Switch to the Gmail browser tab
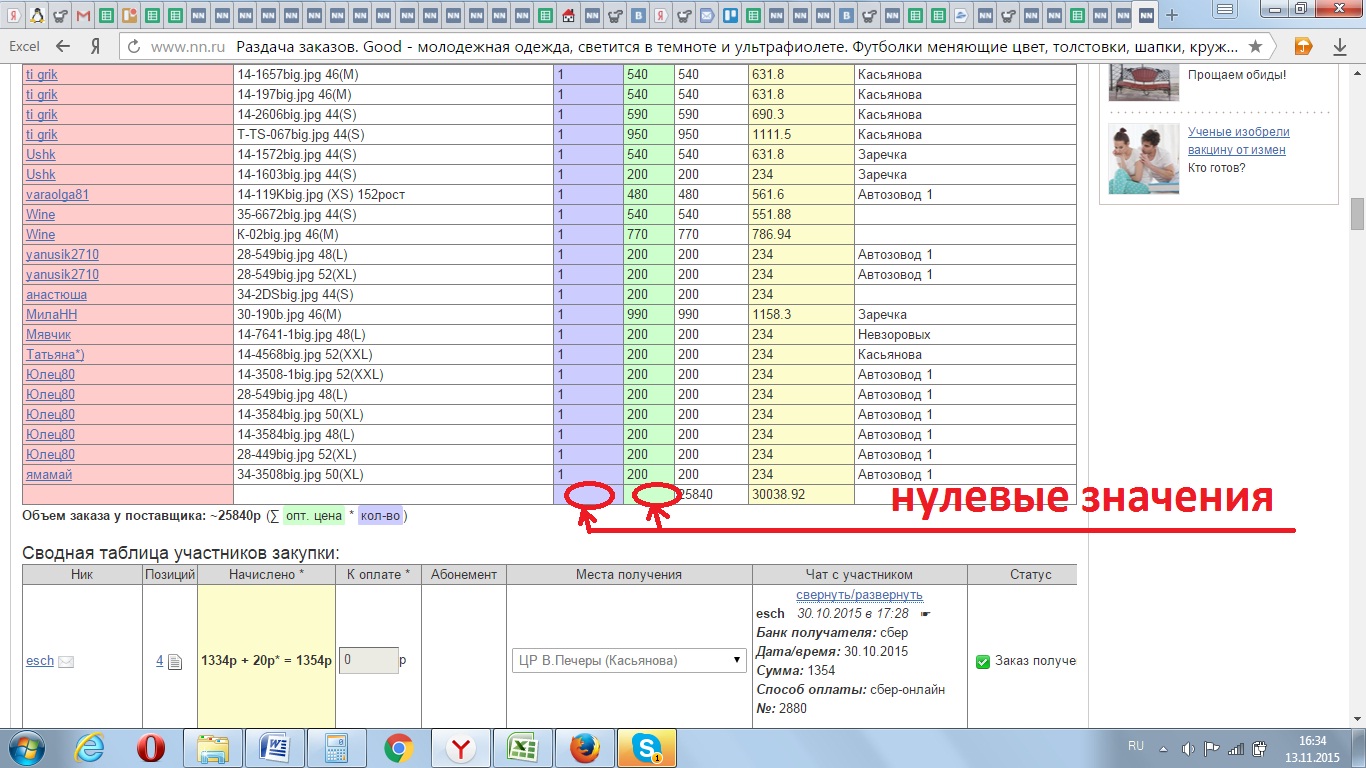This screenshot has height=768, width=1366. pyautogui.click(x=83, y=15)
